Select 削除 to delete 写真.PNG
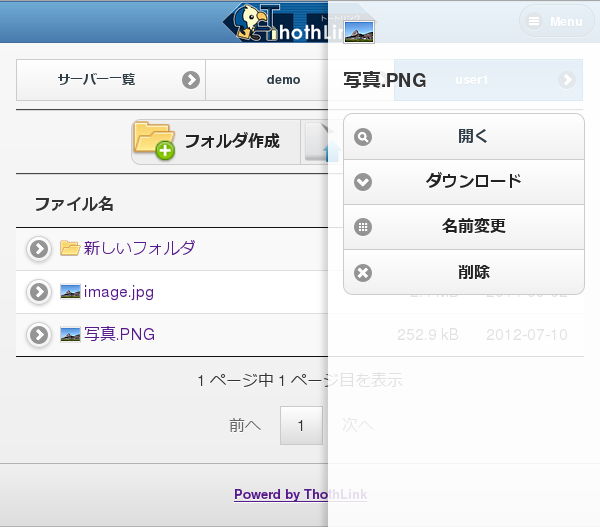 point(464,272)
